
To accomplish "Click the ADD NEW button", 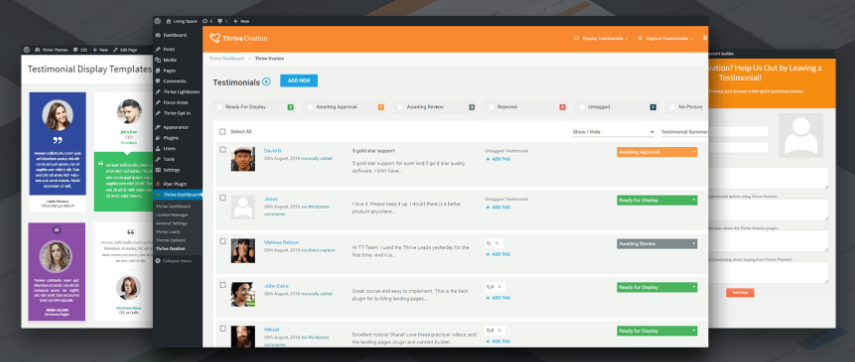I will pos(299,81).
